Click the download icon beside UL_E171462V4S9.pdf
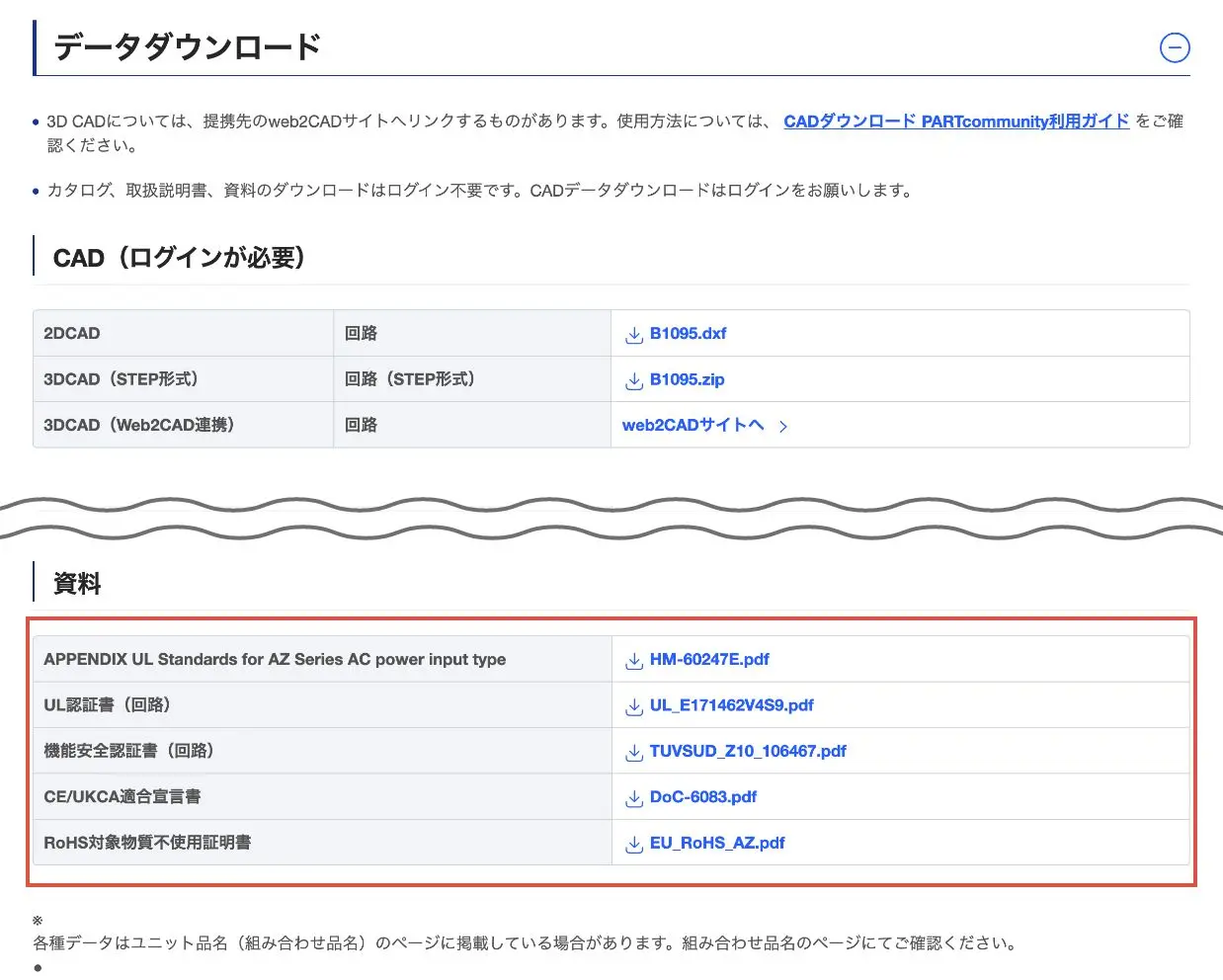 [634, 706]
